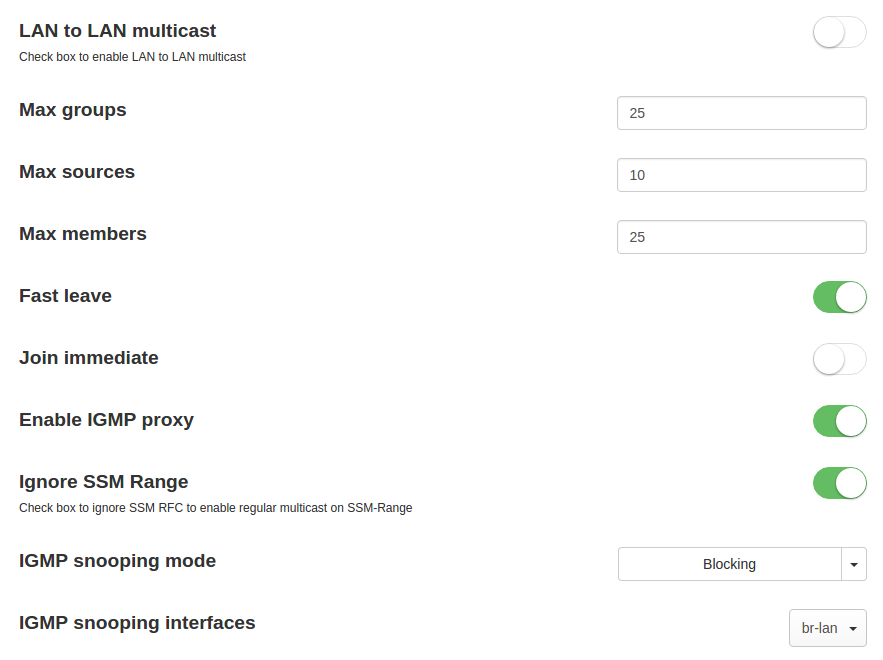Select the Max members input box
Viewport: 883px width, 660px height.
tap(741, 237)
